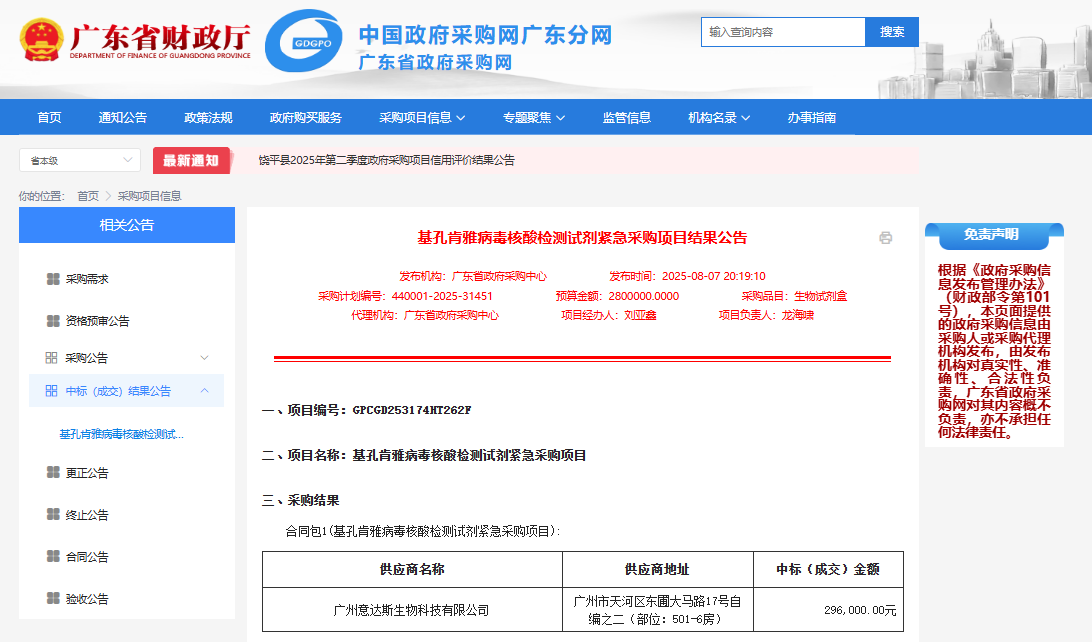Viewport: 1092px width, 642px height.
Task: Expand the 采购公告 sidebar section
Action: pyautogui.click(x=204, y=358)
